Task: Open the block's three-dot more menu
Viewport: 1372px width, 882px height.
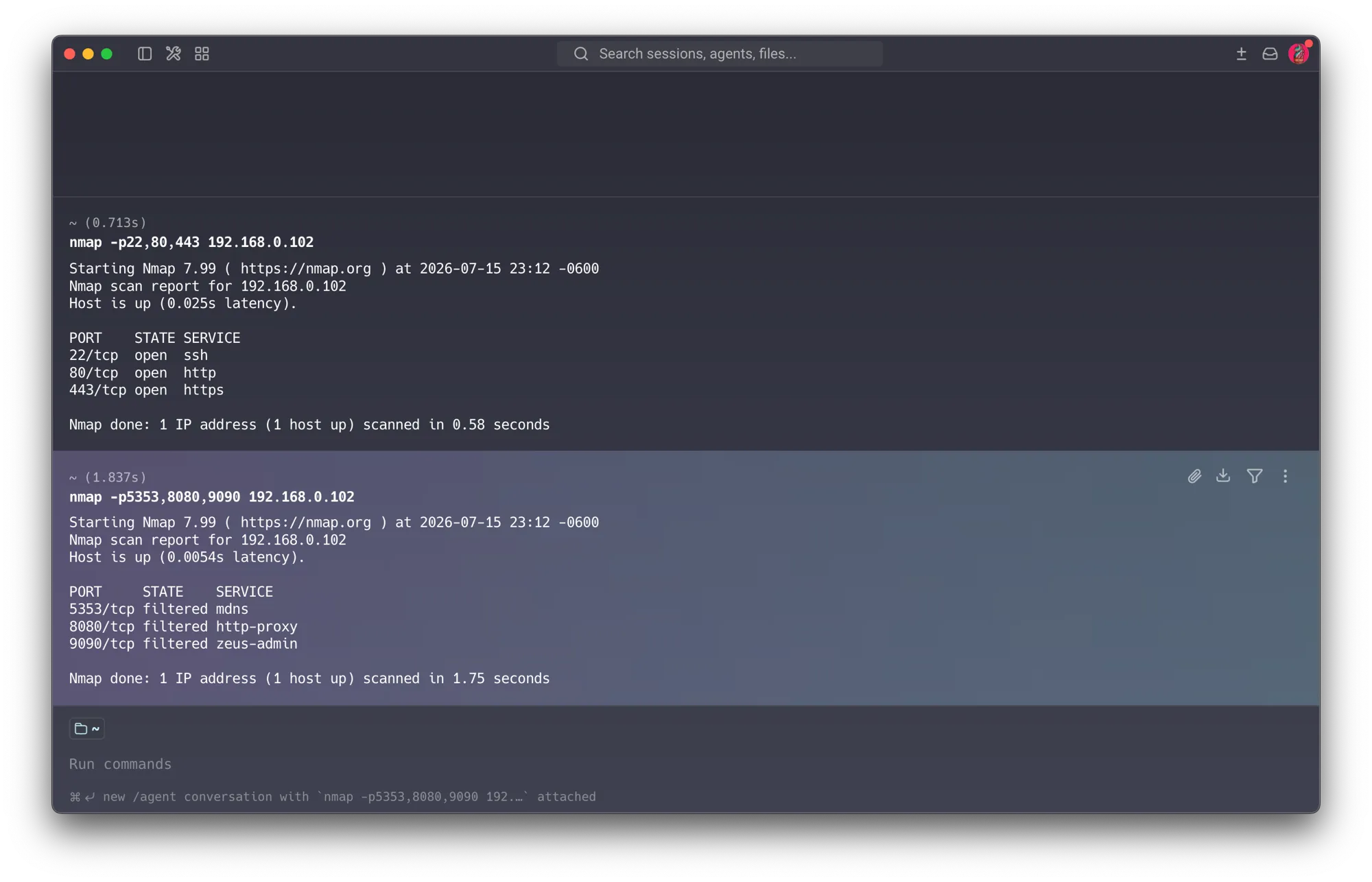Action: click(x=1285, y=476)
